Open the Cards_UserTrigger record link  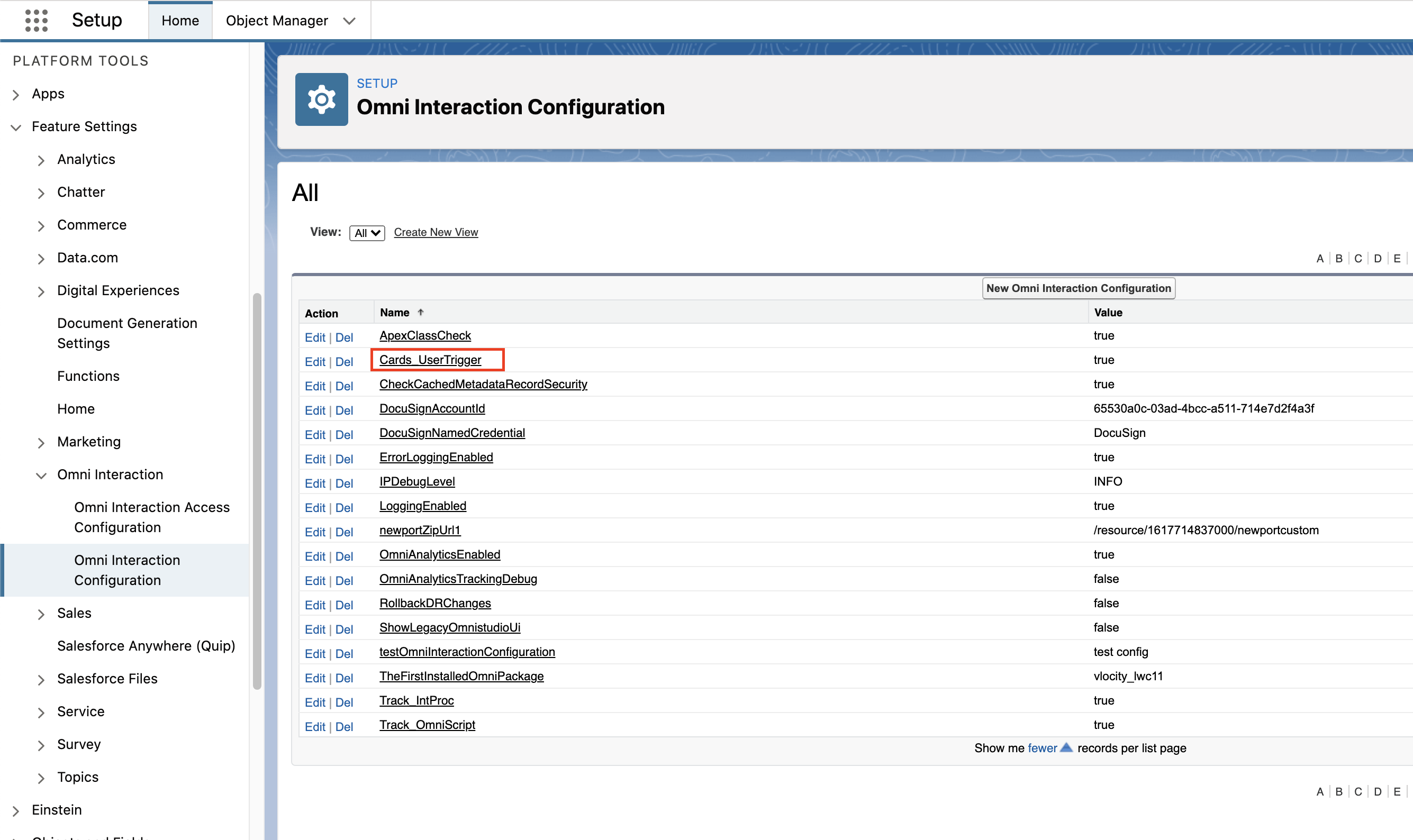tap(430, 360)
